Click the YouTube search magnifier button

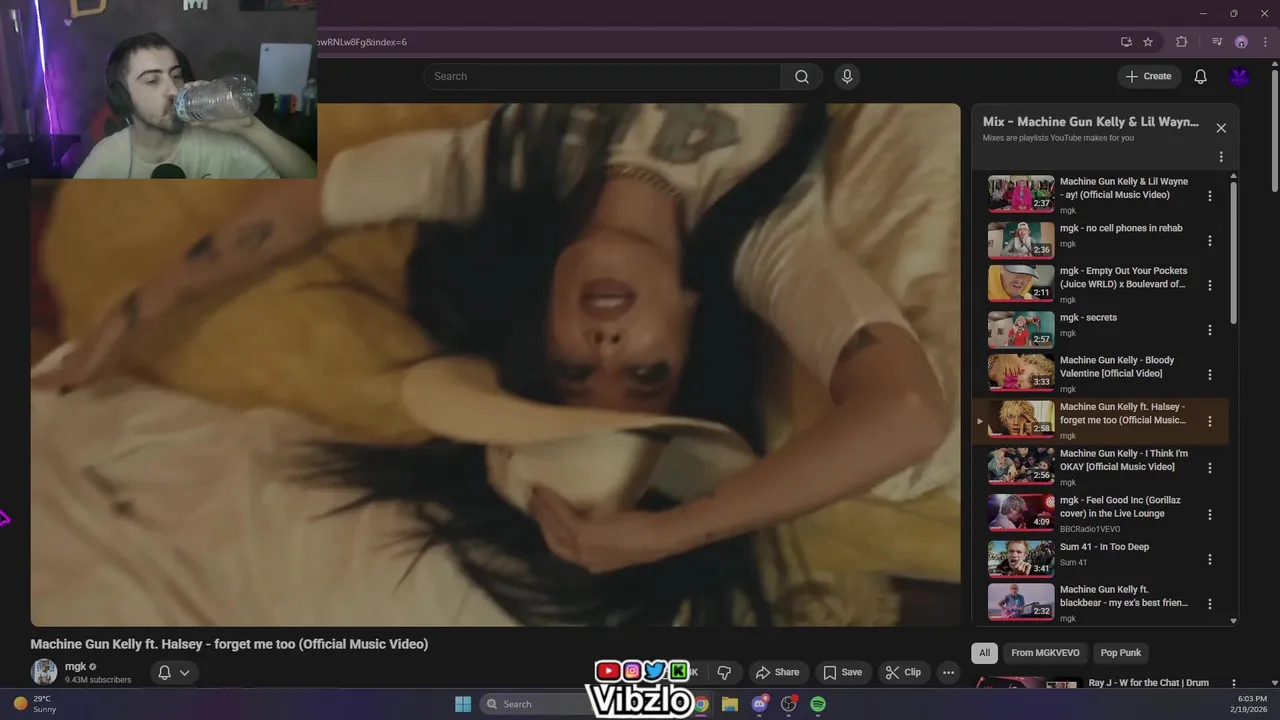pos(802,77)
